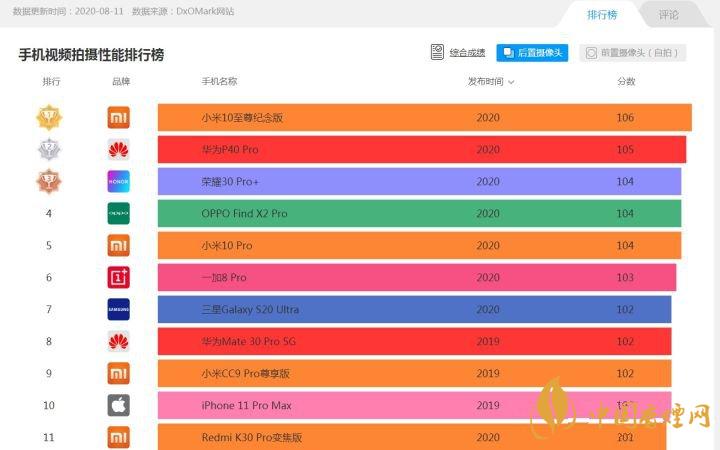Switch to the 排行榜 tab
Image resolution: width=720 pixels, height=450 pixels.
[x=602, y=15]
